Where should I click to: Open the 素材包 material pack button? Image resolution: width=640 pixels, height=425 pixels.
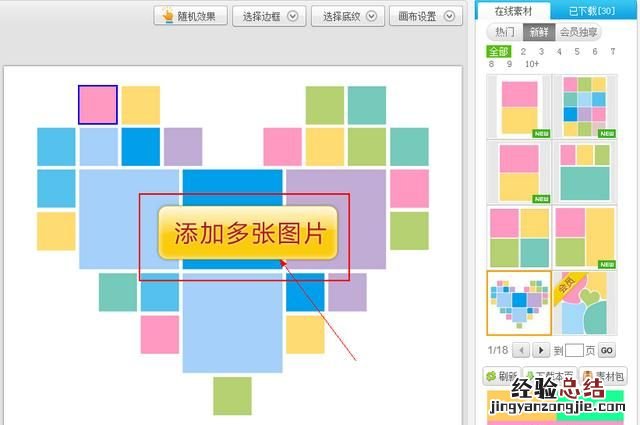pos(603,375)
